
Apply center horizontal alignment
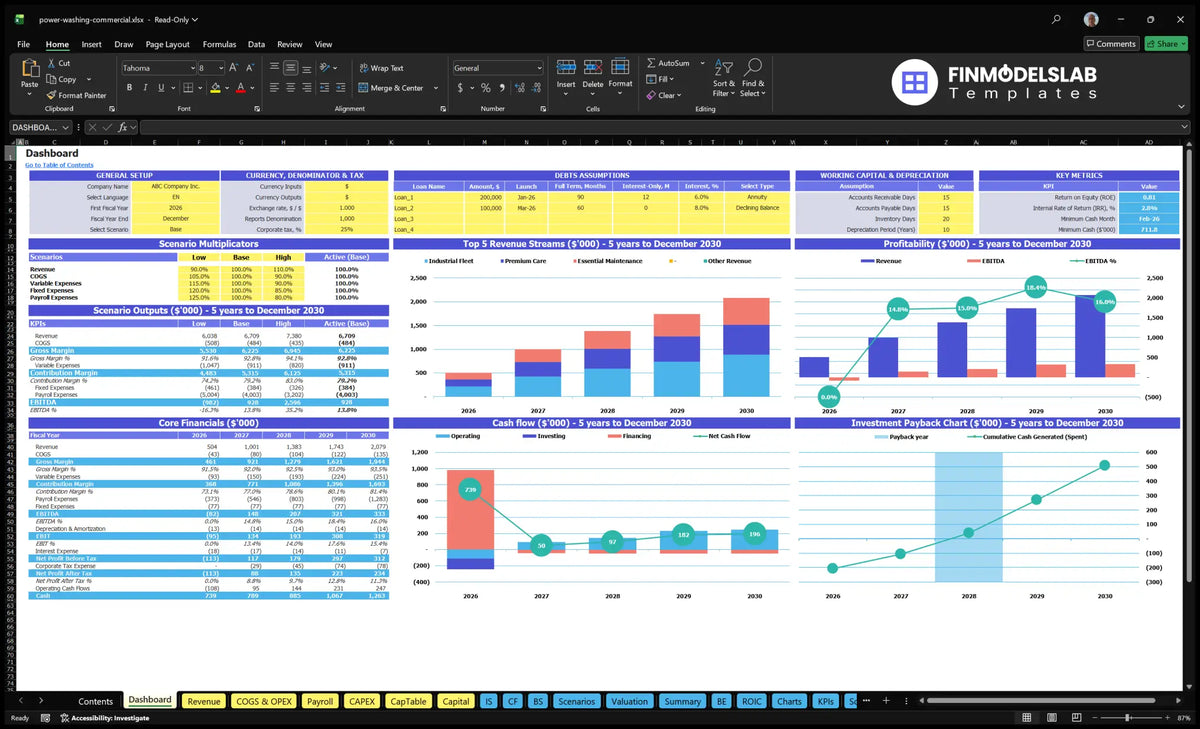[x=290, y=88]
